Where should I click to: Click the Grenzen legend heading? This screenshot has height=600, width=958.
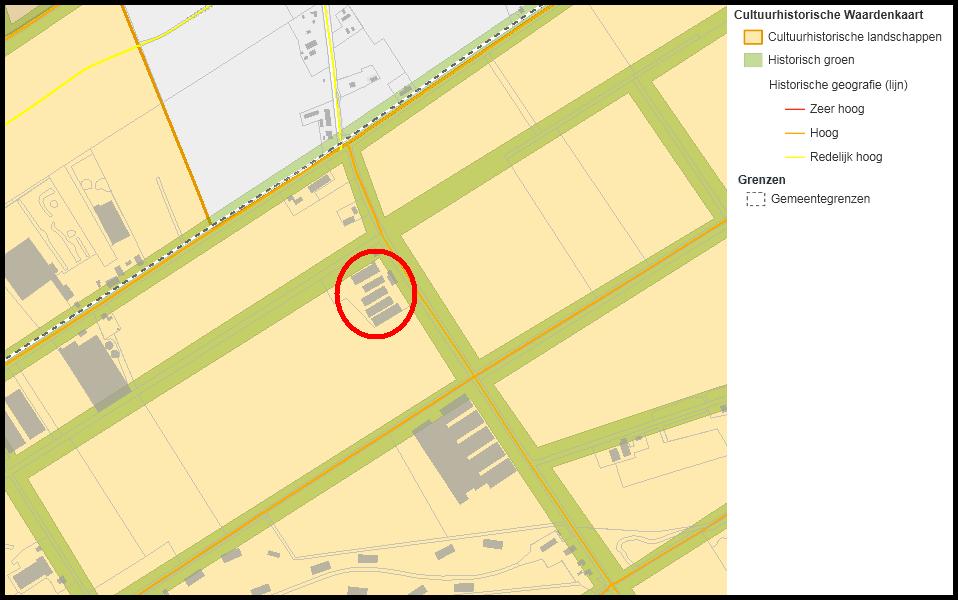[761, 180]
